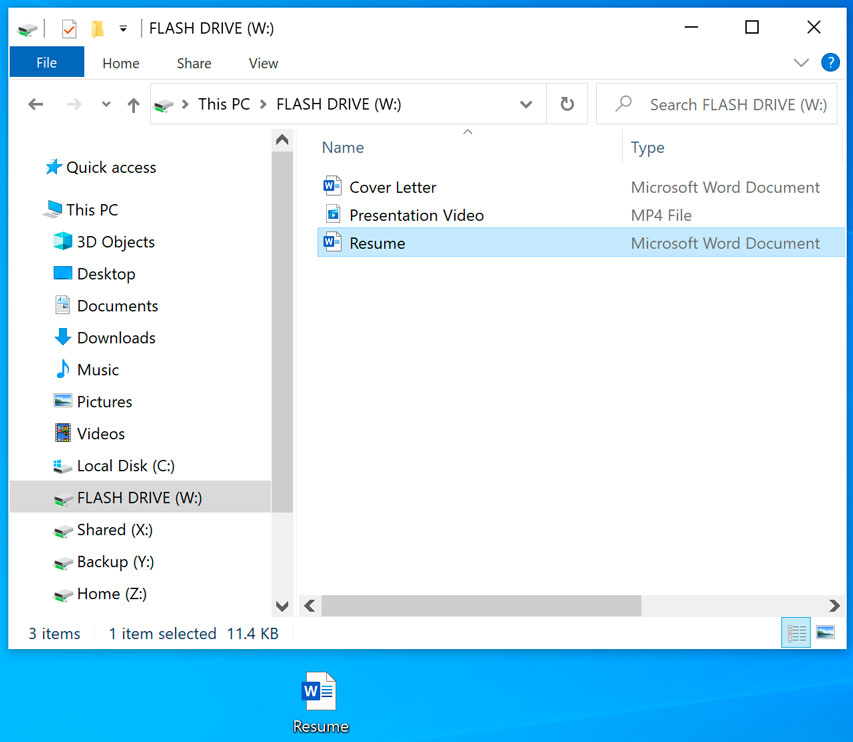Click the Refresh button beside address bar
This screenshot has height=742, width=853.
(x=567, y=104)
